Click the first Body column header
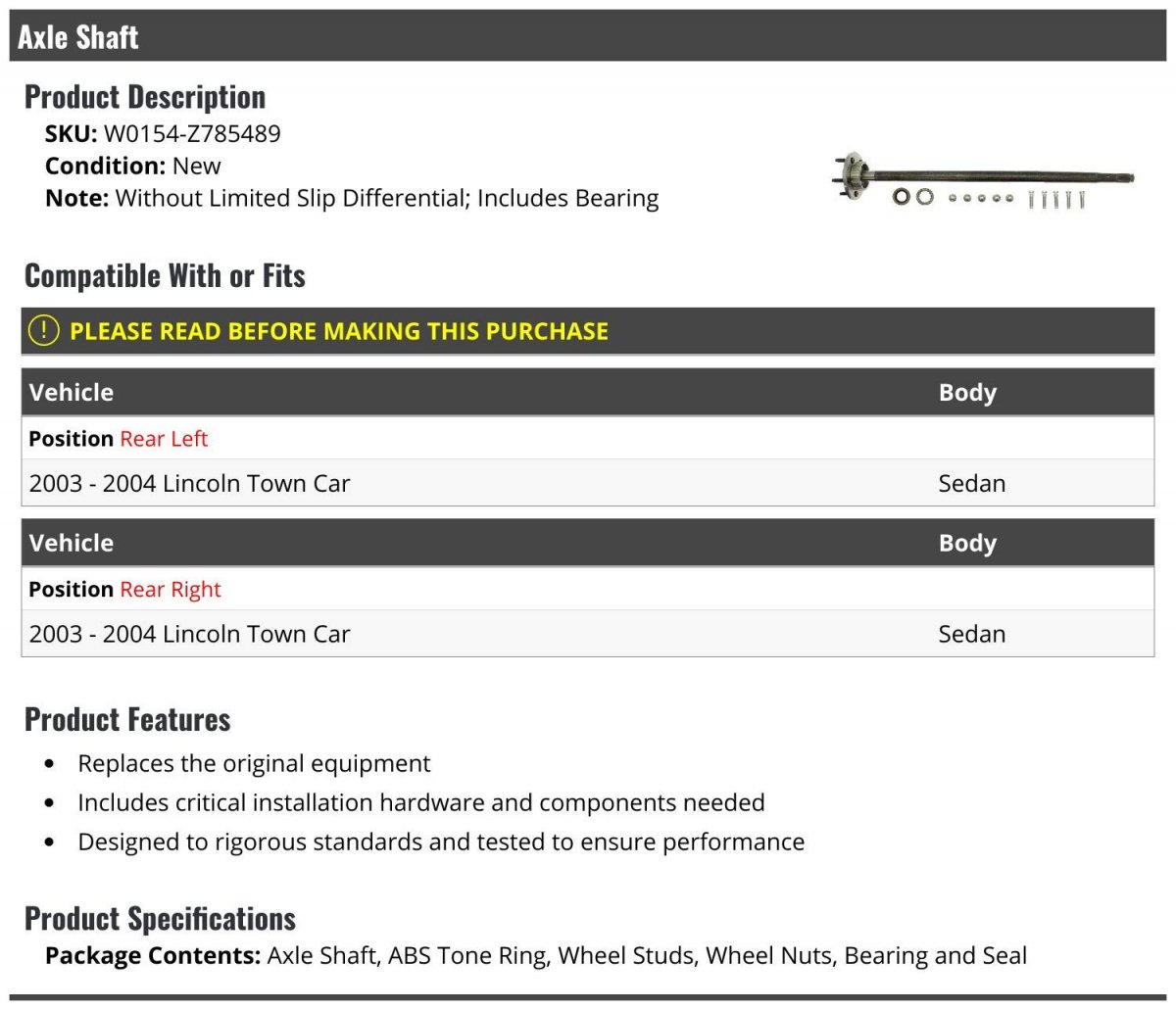Screen dimensions: 1176x1010 [x=967, y=392]
